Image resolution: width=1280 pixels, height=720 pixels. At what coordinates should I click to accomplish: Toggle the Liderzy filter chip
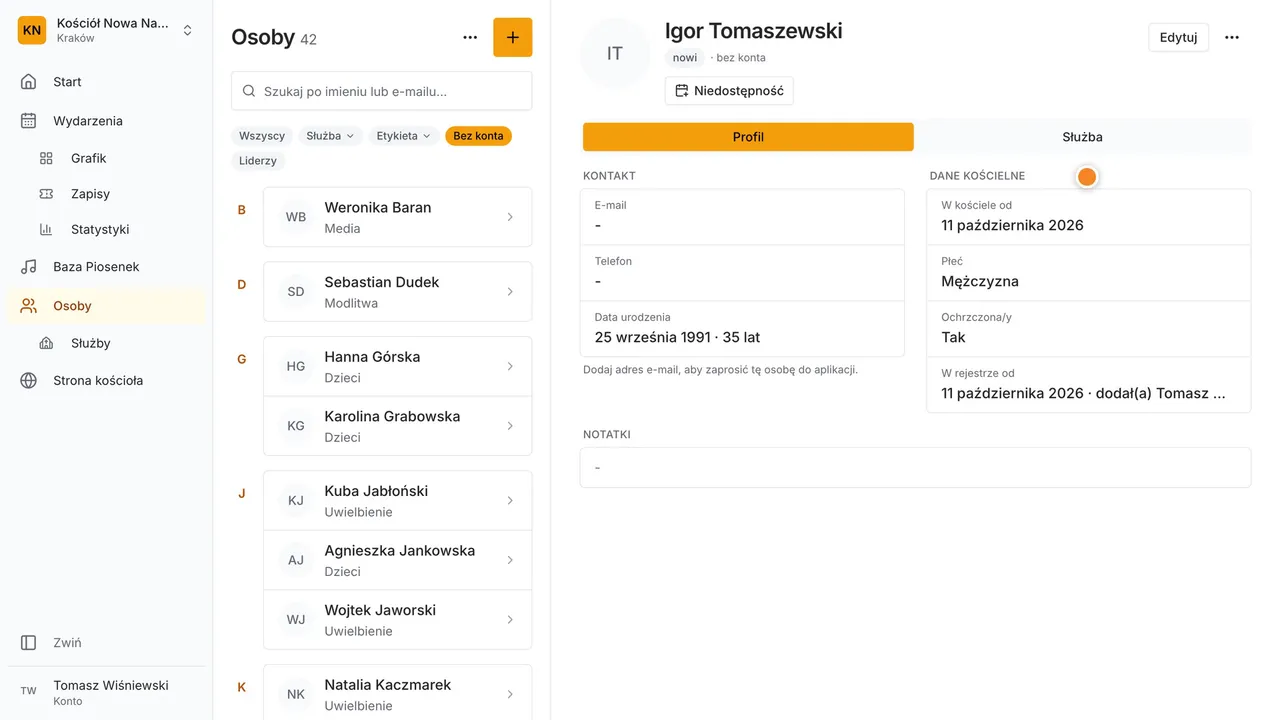(x=258, y=161)
